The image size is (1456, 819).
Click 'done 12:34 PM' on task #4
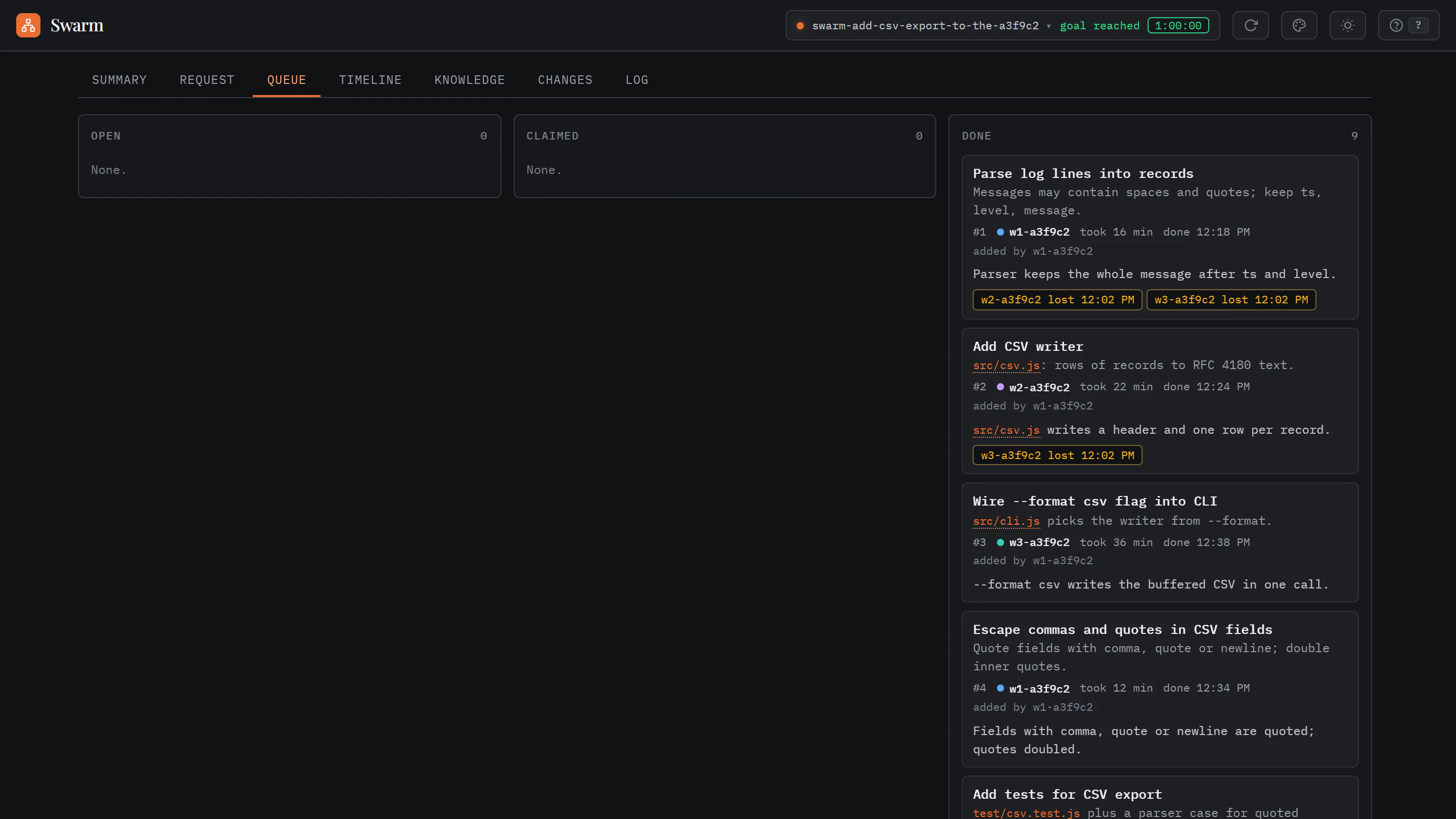(x=1206, y=688)
